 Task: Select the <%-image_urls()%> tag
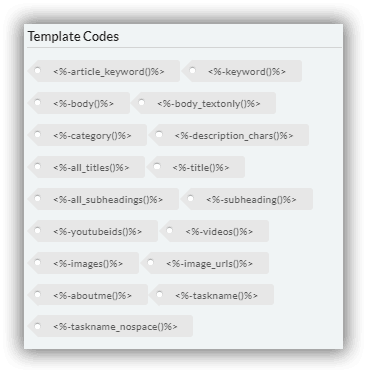click(205, 263)
